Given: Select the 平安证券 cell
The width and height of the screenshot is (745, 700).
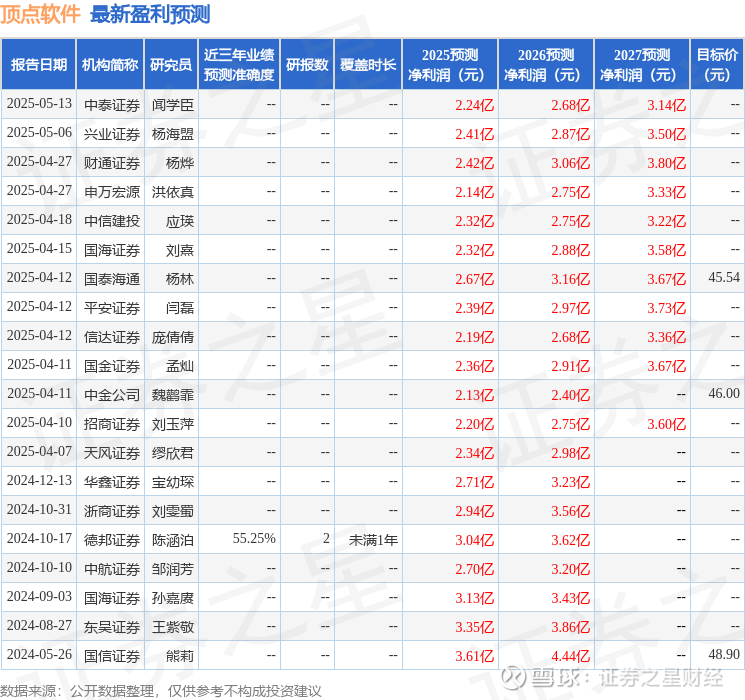Looking at the screenshot, I should coord(112,308).
